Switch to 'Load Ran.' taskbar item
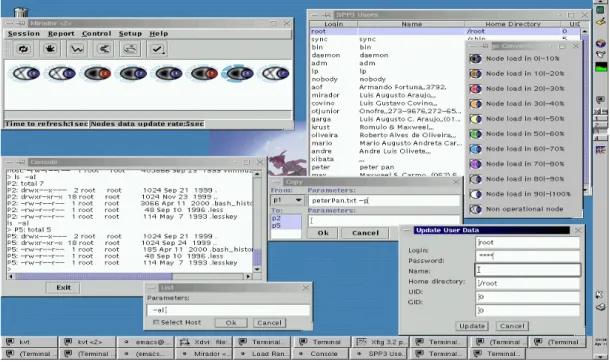Screen dimensions: 610x362 click(x=262, y=354)
